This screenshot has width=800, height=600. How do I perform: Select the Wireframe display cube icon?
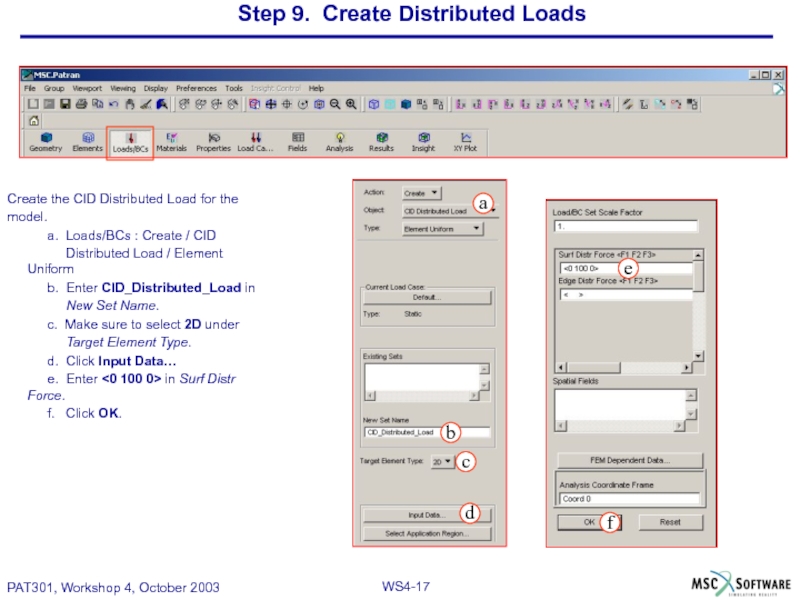pos(374,104)
